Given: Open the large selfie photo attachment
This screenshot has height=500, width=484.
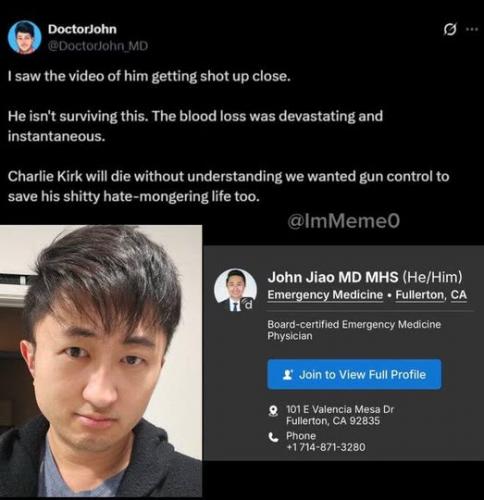Looking at the screenshot, I should point(101,361).
